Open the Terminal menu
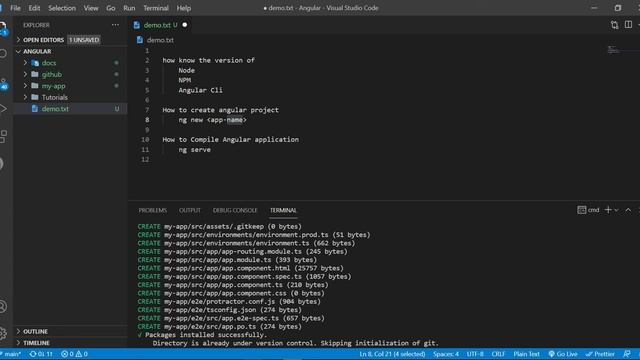Screen dimensions: 640x360 156,8
